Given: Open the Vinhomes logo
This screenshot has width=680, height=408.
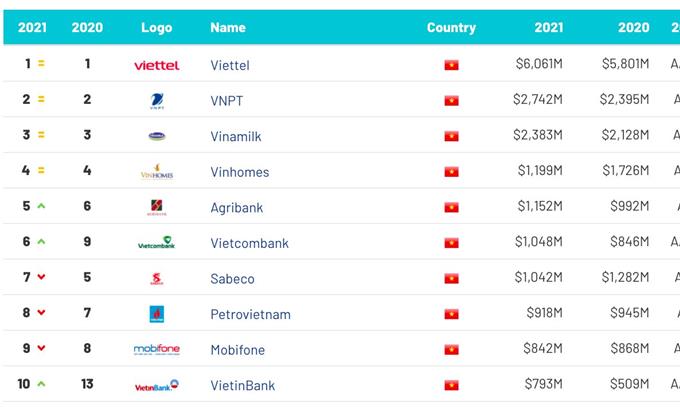Looking at the screenshot, I should (157, 172).
